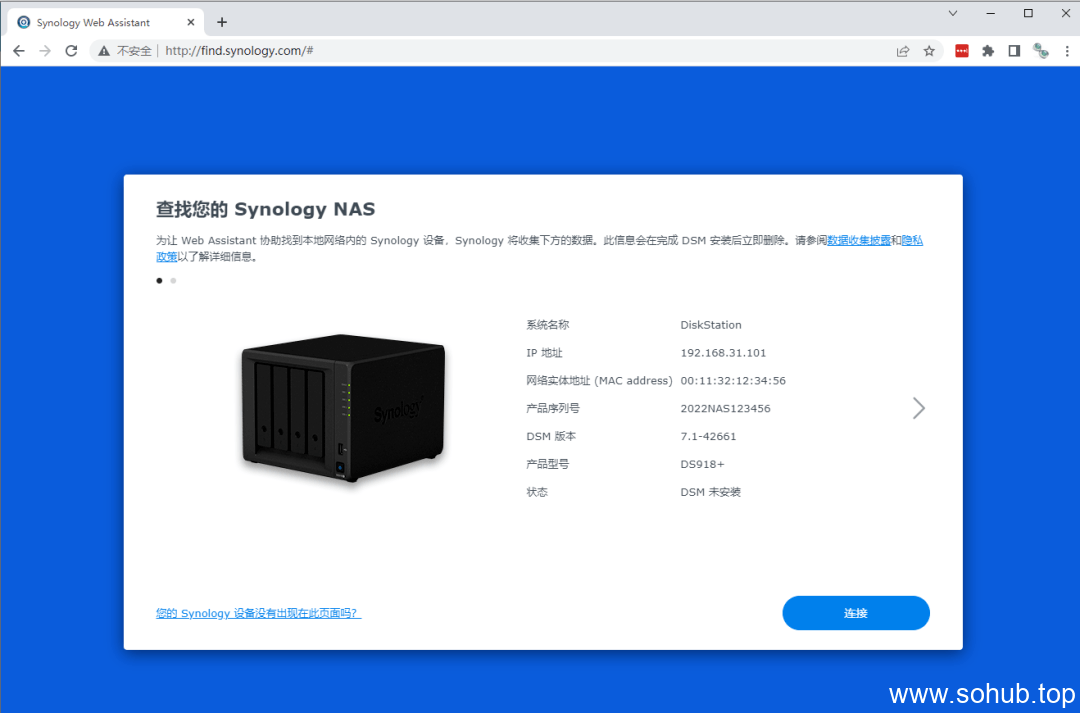1080x713 pixels.
Task: Open a new browser tab
Action: click(x=222, y=21)
